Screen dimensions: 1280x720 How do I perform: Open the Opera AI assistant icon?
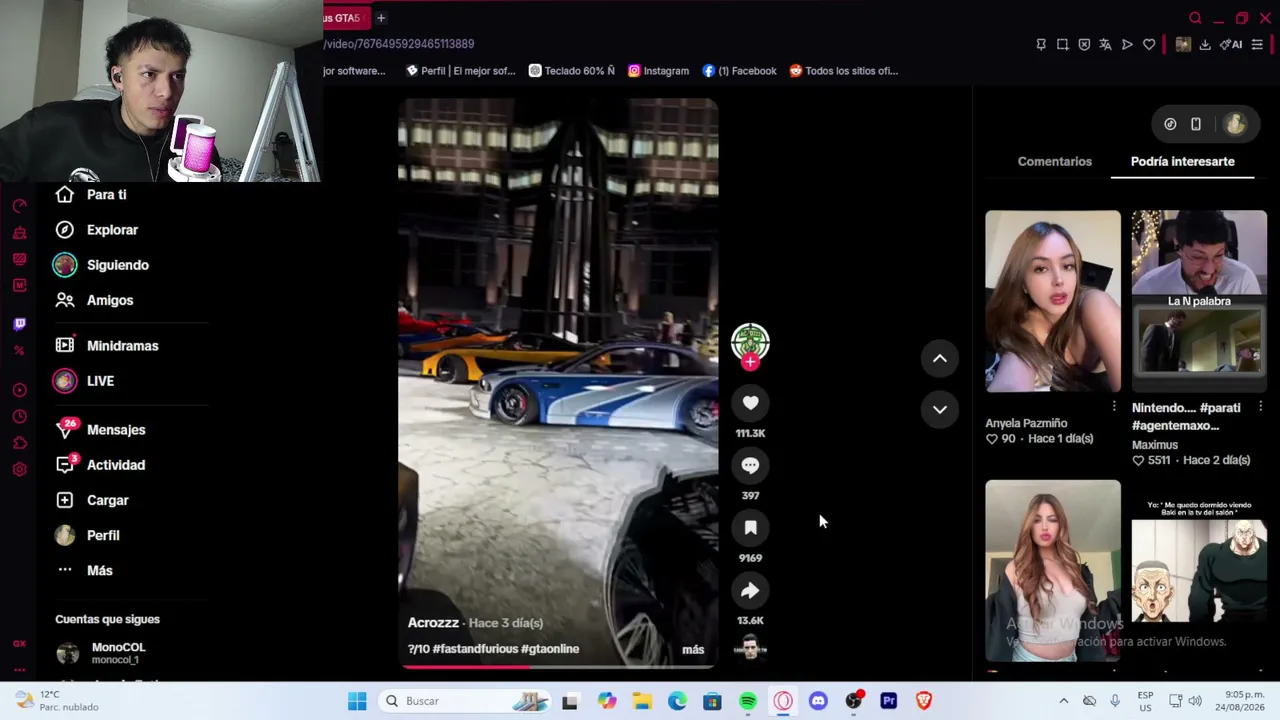[x=1231, y=44]
